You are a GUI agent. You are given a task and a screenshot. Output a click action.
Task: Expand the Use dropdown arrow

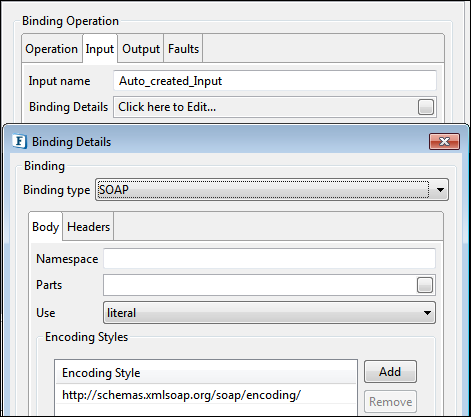pyautogui.click(x=427, y=313)
